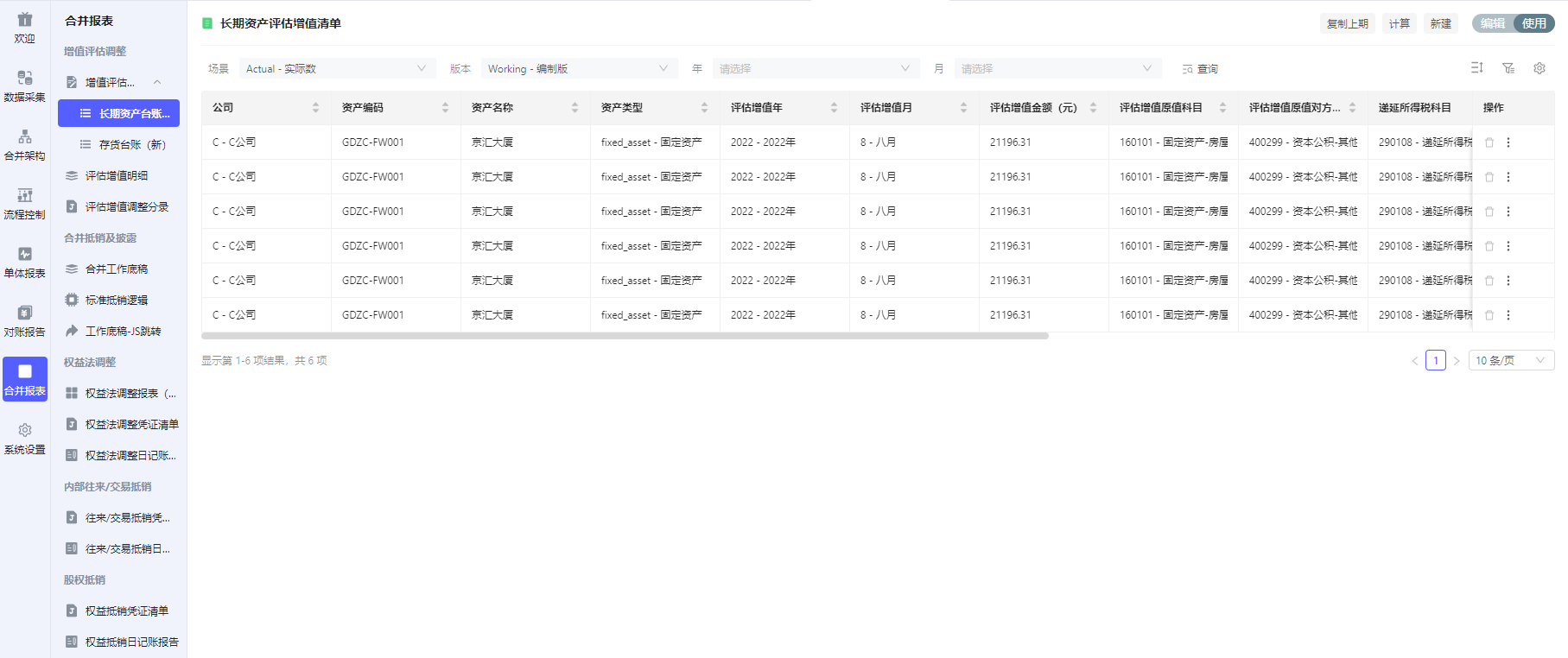This screenshot has width=1568, height=658.
Task: Select 合并工作底稿 in the side menu
Action: click(117, 269)
